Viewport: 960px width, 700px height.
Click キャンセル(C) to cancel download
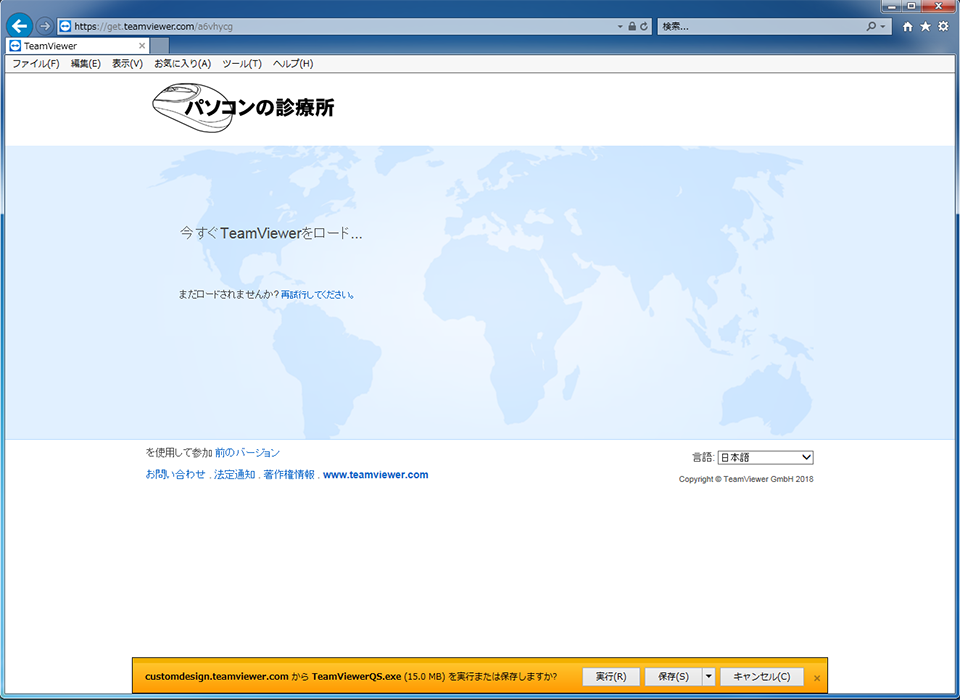[762, 677]
